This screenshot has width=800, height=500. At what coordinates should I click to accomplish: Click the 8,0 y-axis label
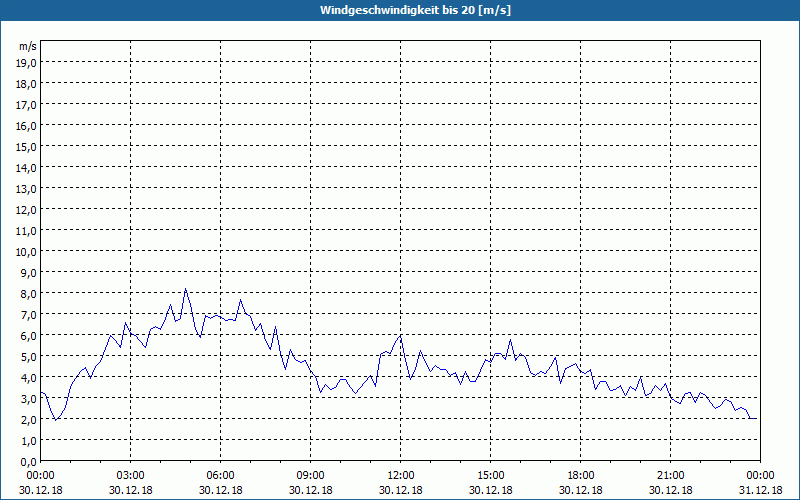(x=29, y=294)
